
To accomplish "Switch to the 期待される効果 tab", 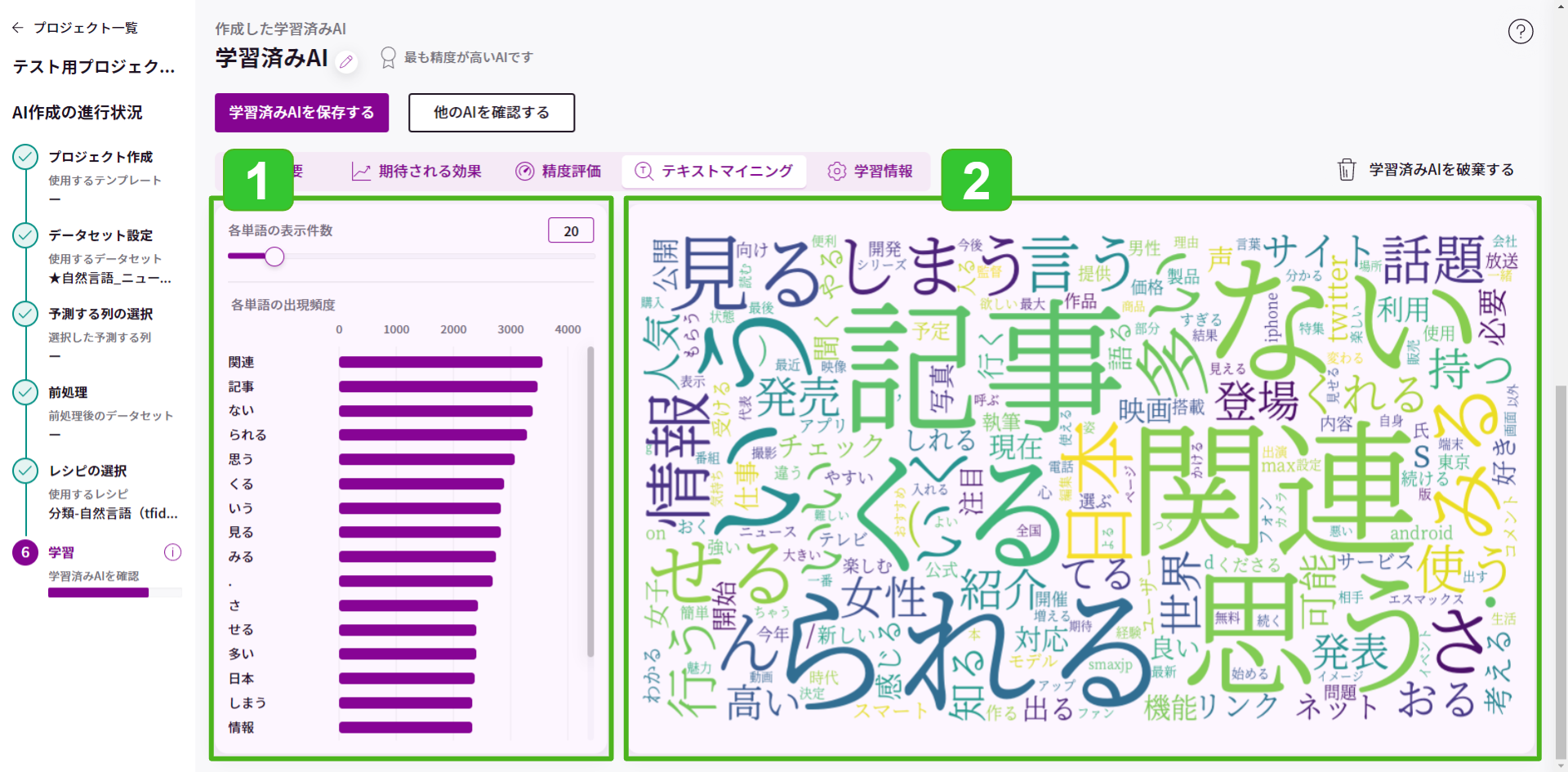I will pyautogui.click(x=416, y=171).
